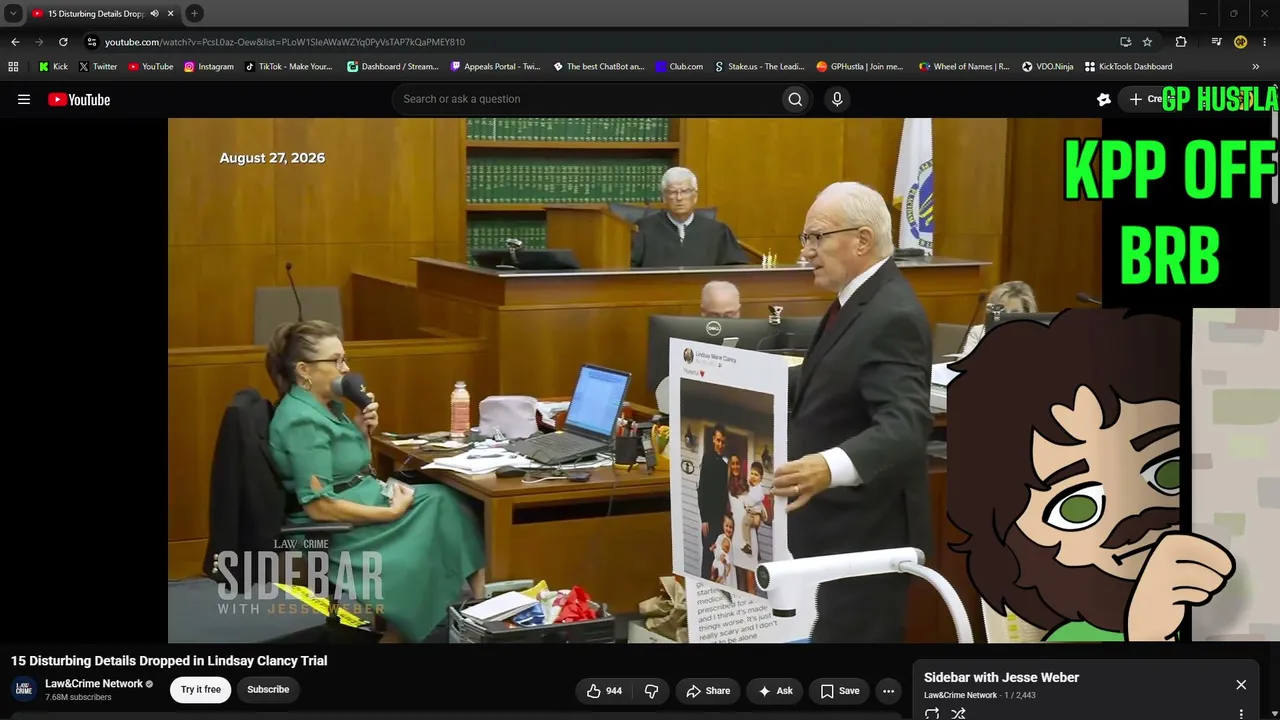Open the Chrome three-dot menu
1280x720 pixels.
tap(1265, 42)
